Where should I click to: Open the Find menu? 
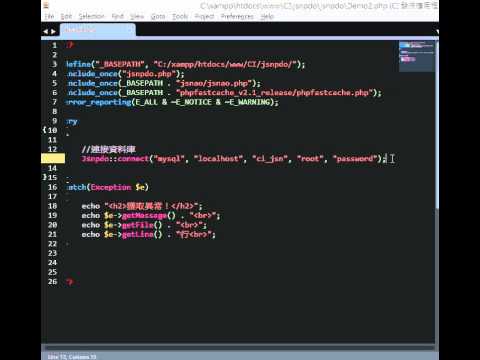[x=117, y=16]
